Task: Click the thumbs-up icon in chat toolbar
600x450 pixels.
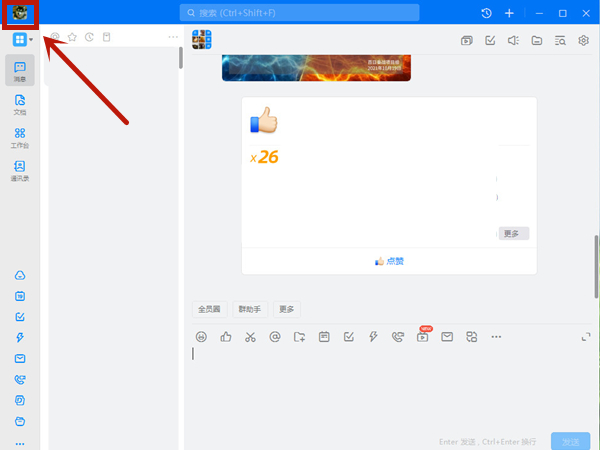Action: pos(226,337)
